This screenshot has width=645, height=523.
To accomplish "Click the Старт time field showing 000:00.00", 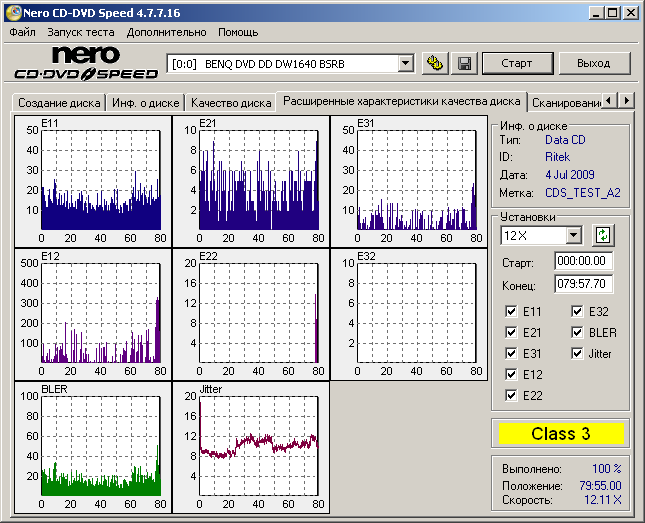I will (583, 261).
